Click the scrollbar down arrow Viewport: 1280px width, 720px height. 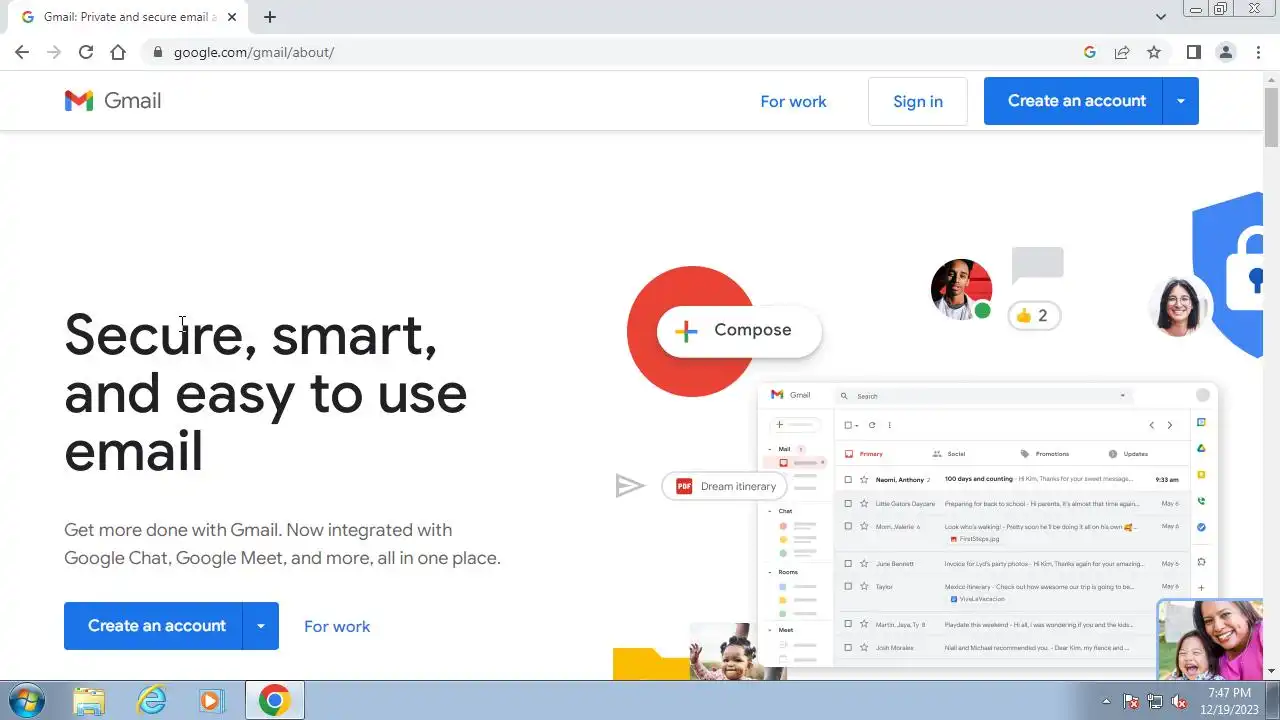click(1271, 671)
